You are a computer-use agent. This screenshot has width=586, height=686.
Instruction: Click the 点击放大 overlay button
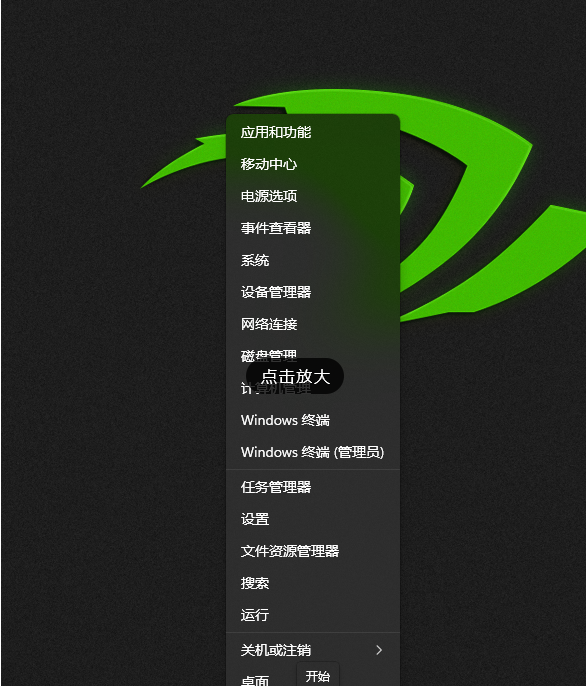(295, 376)
